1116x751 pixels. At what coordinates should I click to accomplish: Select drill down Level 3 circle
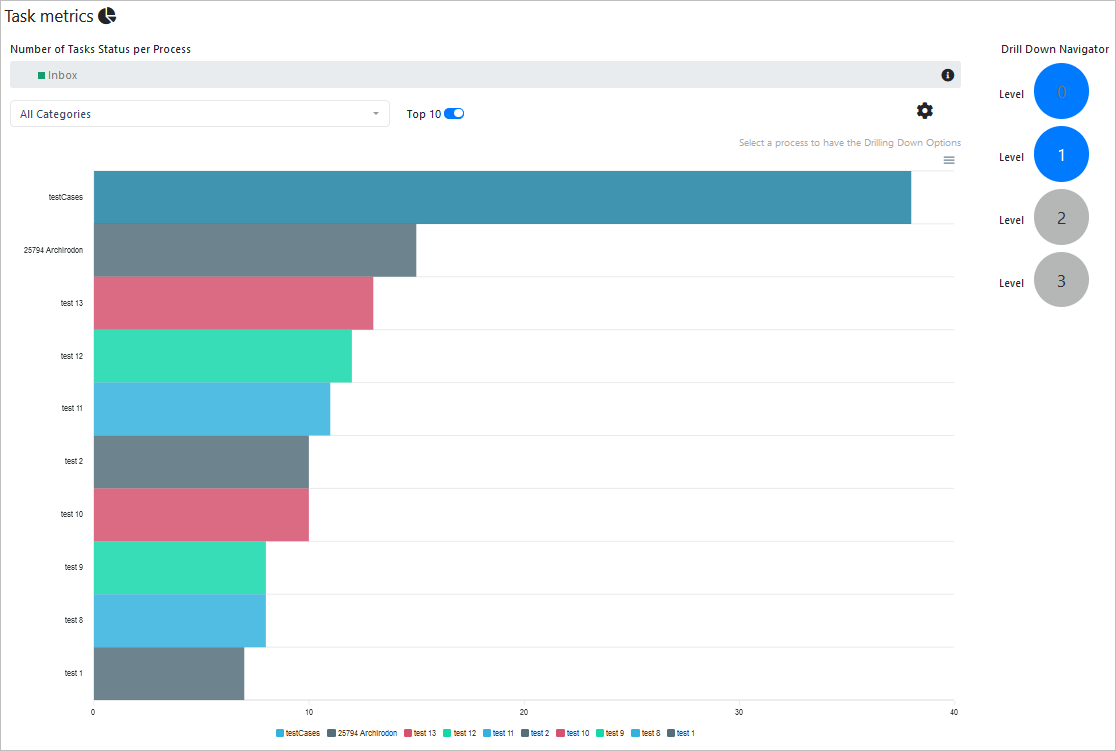point(1061,280)
